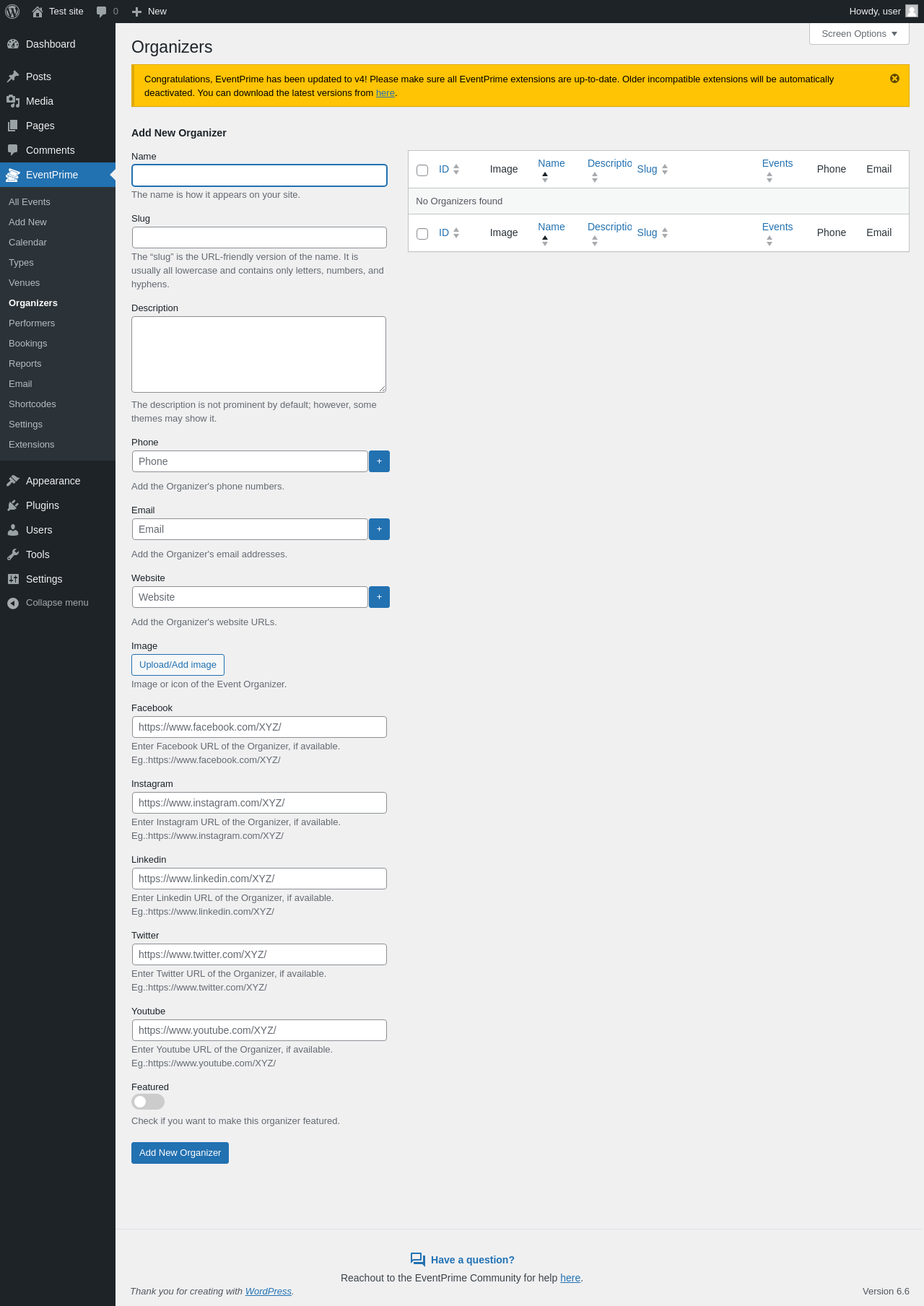The image size is (924, 1306).
Task: Click the Add New Organizer button
Action: (180, 1153)
